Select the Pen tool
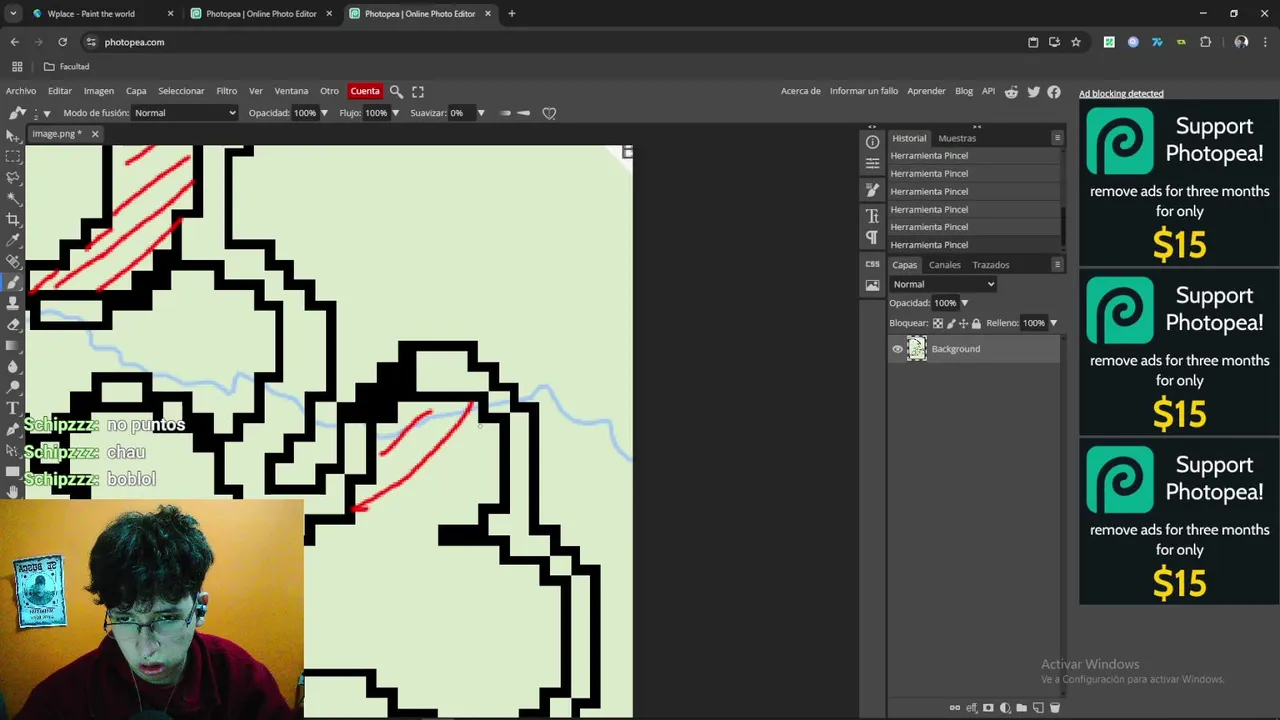The image size is (1280, 720). (x=12, y=429)
